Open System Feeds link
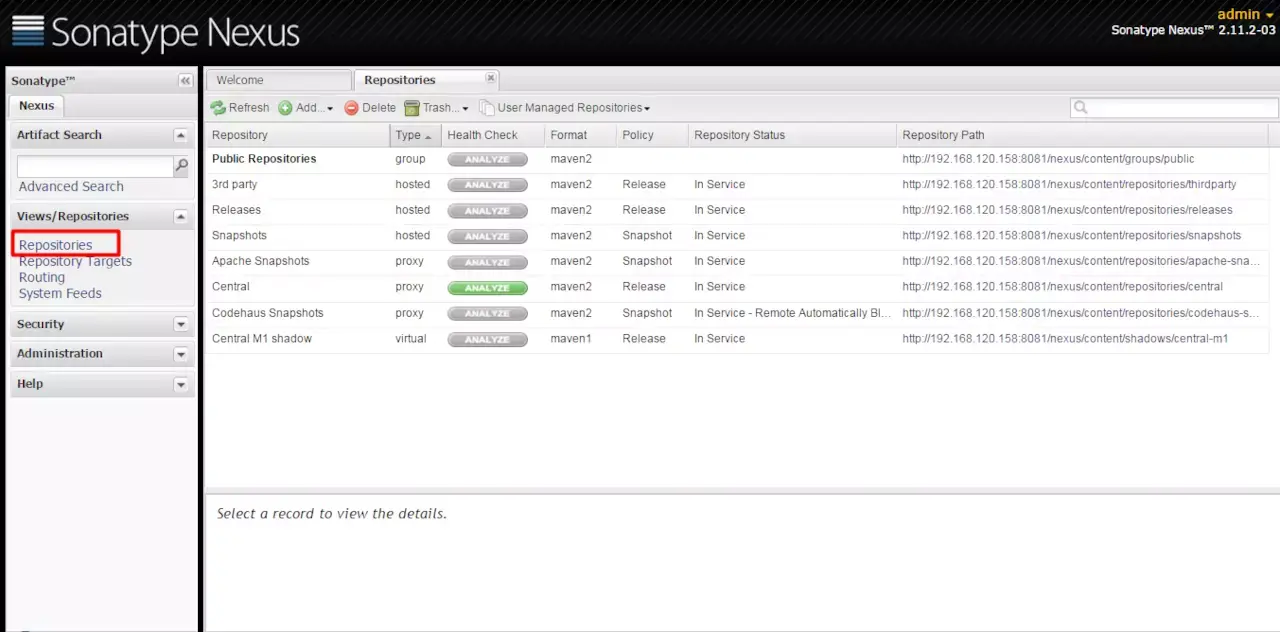Viewport: 1280px width, 632px height. point(60,293)
